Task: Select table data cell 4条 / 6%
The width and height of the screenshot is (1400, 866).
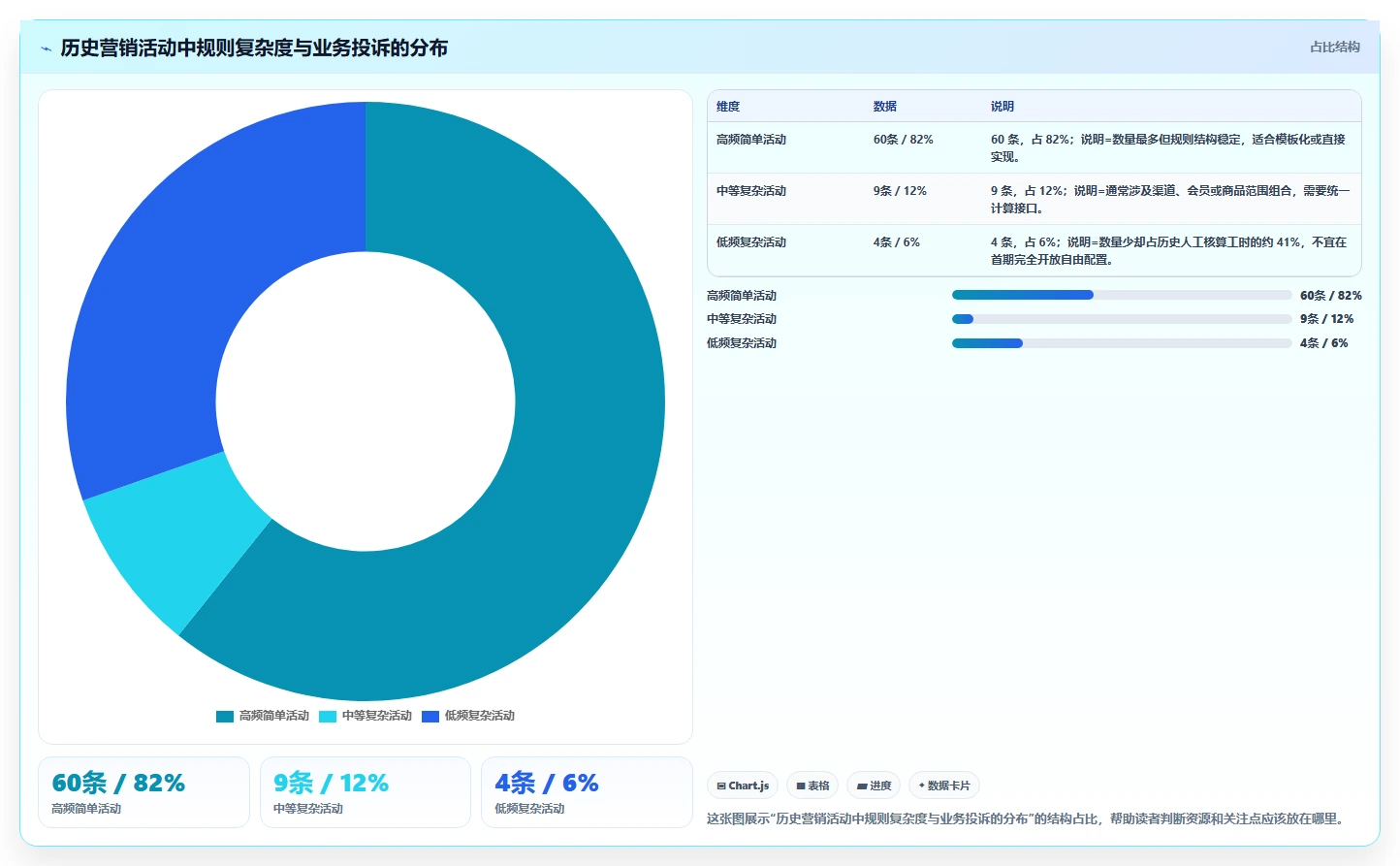Action: click(x=896, y=242)
